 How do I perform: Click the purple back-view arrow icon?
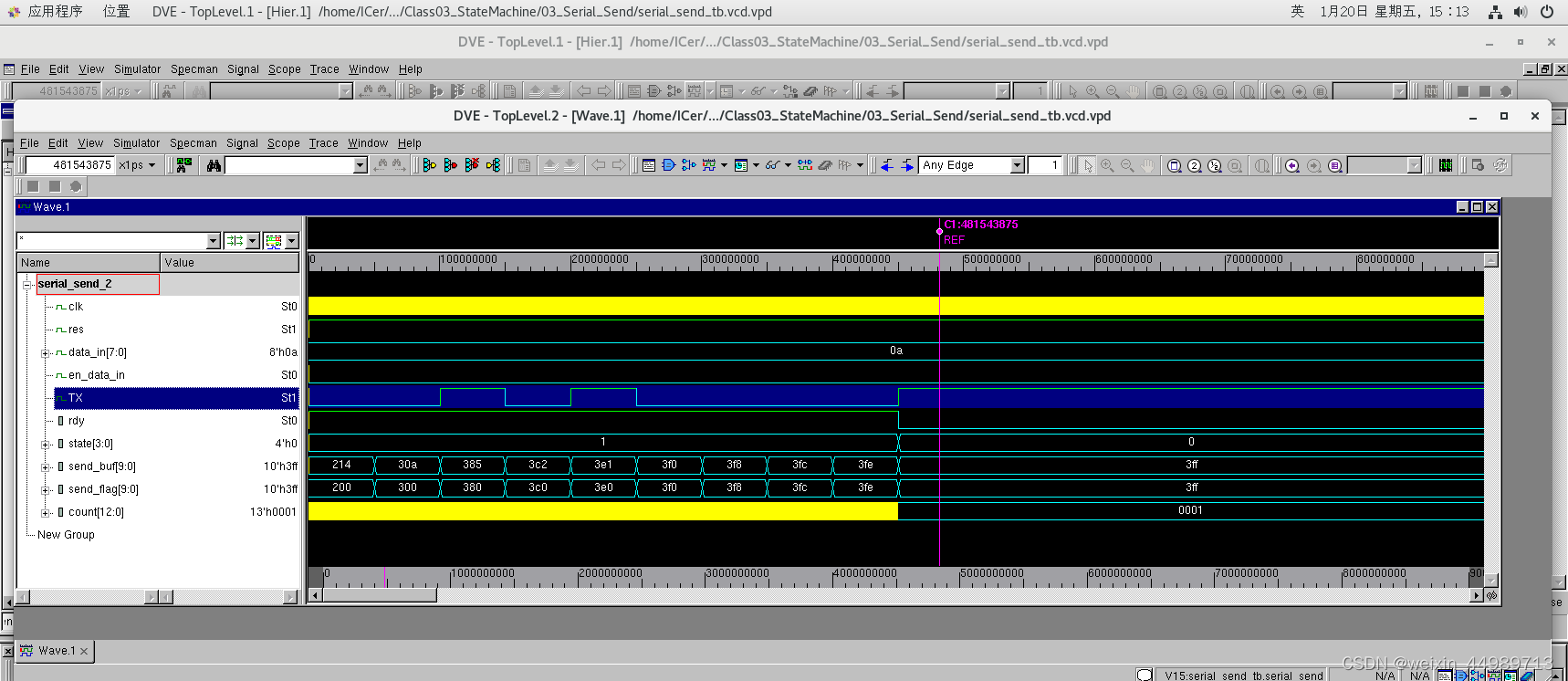1292,165
